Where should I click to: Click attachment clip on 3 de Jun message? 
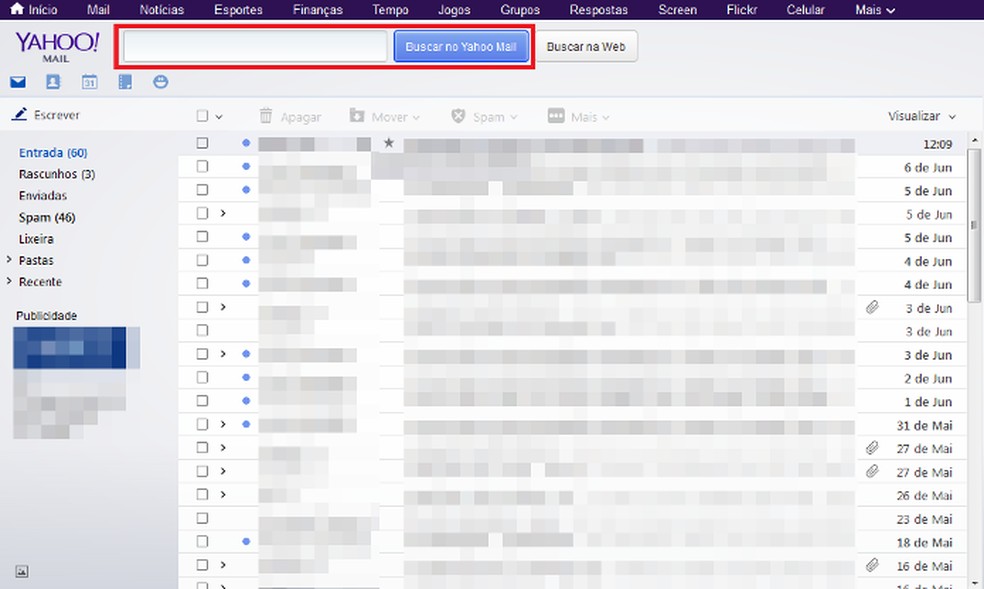pos(872,307)
